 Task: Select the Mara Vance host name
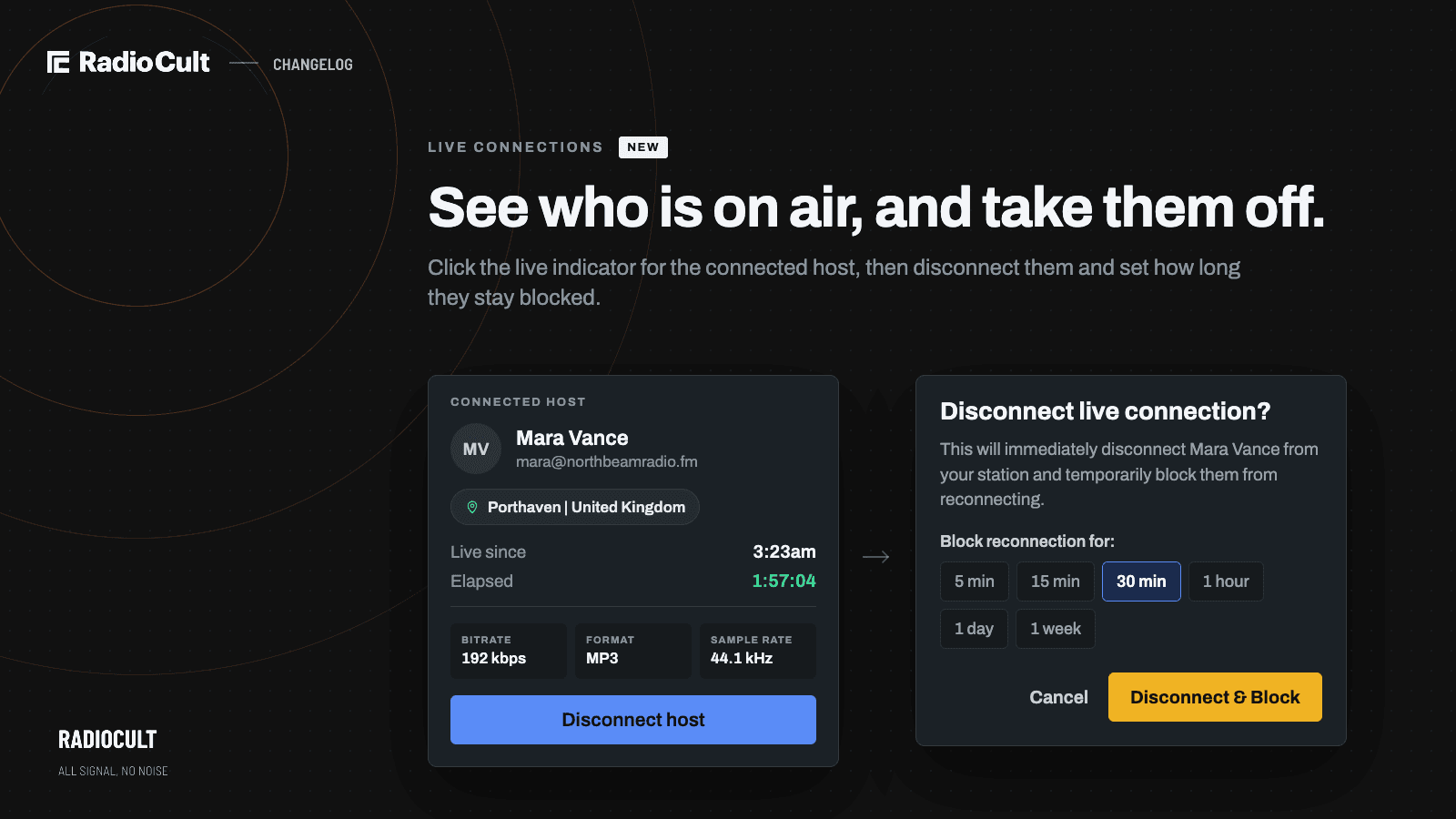pyautogui.click(x=572, y=438)
